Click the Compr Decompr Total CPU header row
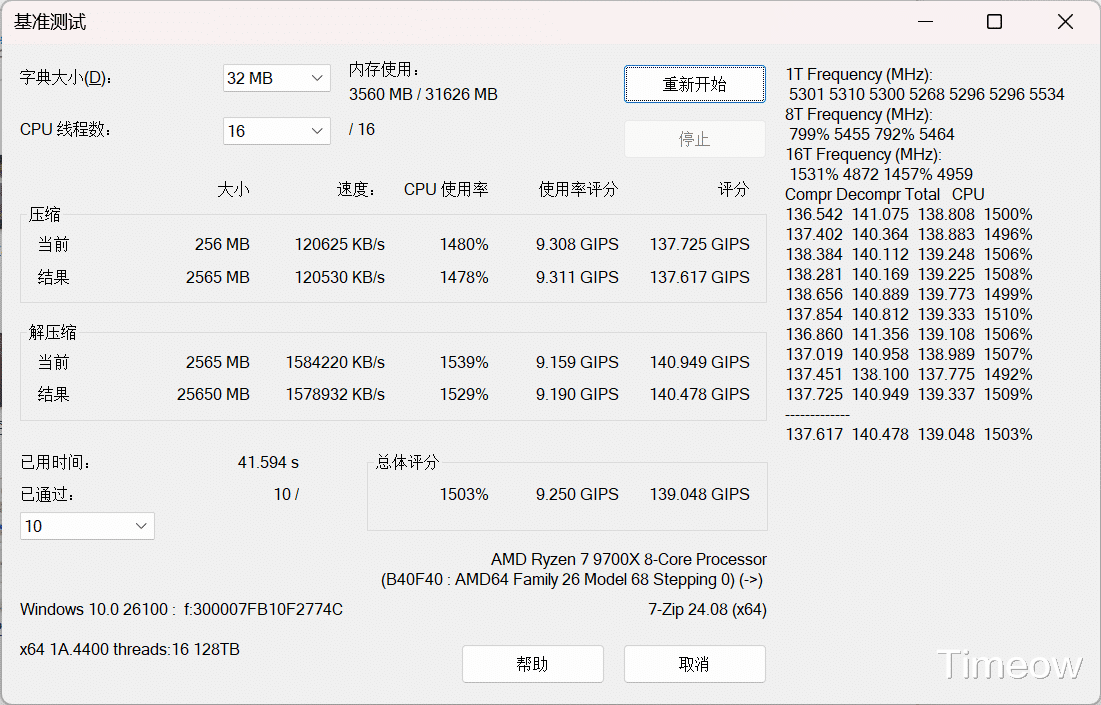The width and height of the screenshot is (1101, 705). (885, 195)
